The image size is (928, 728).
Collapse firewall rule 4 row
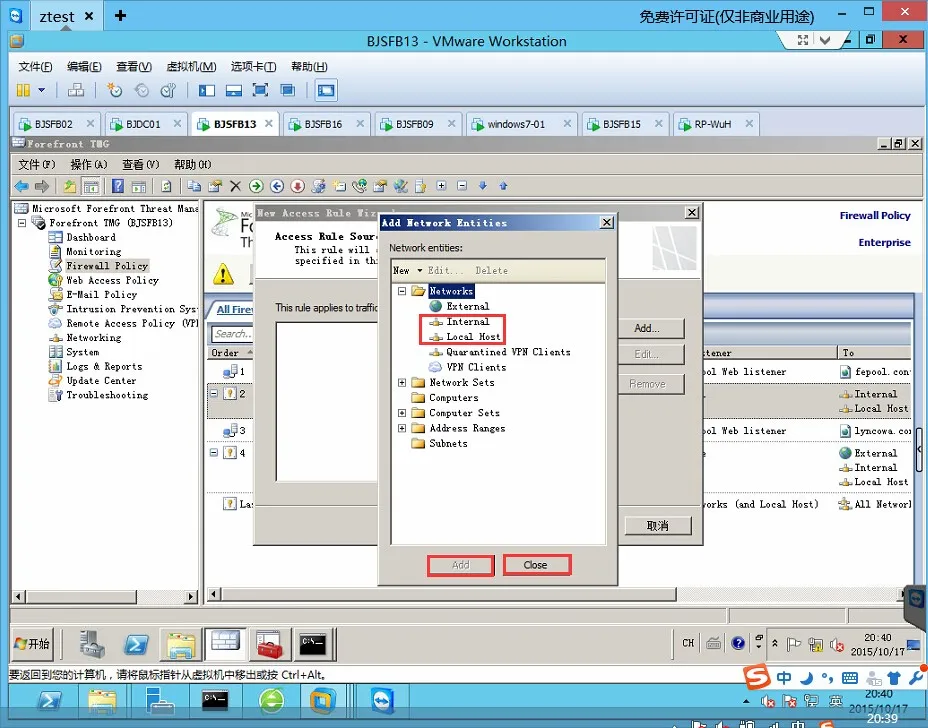(214, 453)
